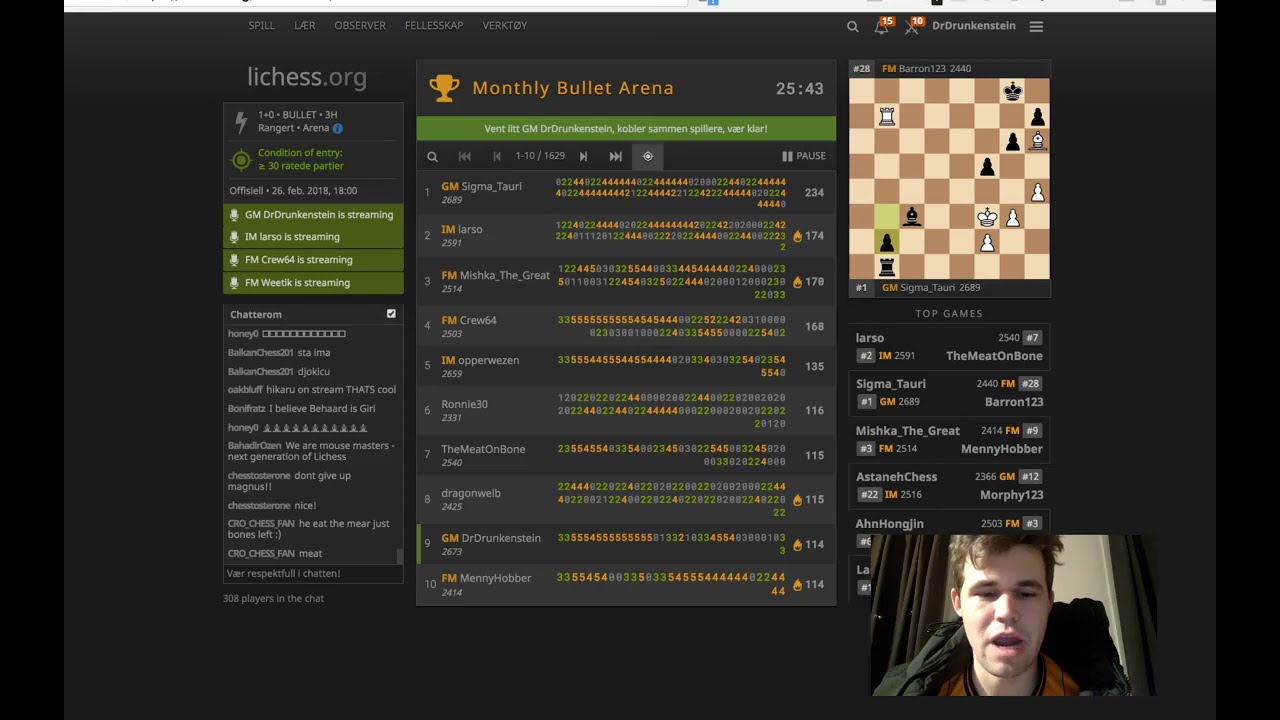Open the featured game mini chessboard
This screenshot has height=720, width=1280.
pos(949,178)
